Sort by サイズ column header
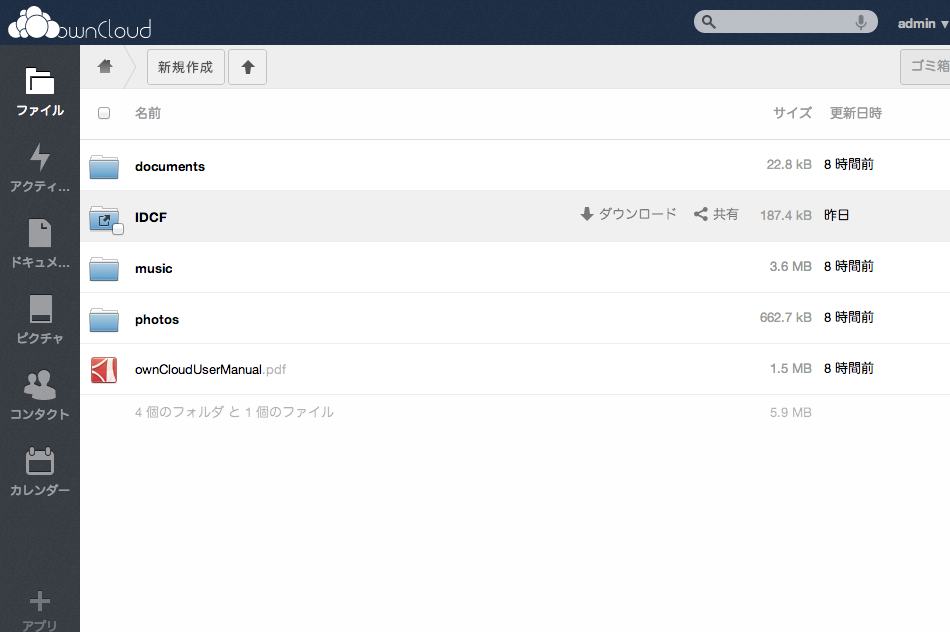The image size is (950, 632). 792,113
